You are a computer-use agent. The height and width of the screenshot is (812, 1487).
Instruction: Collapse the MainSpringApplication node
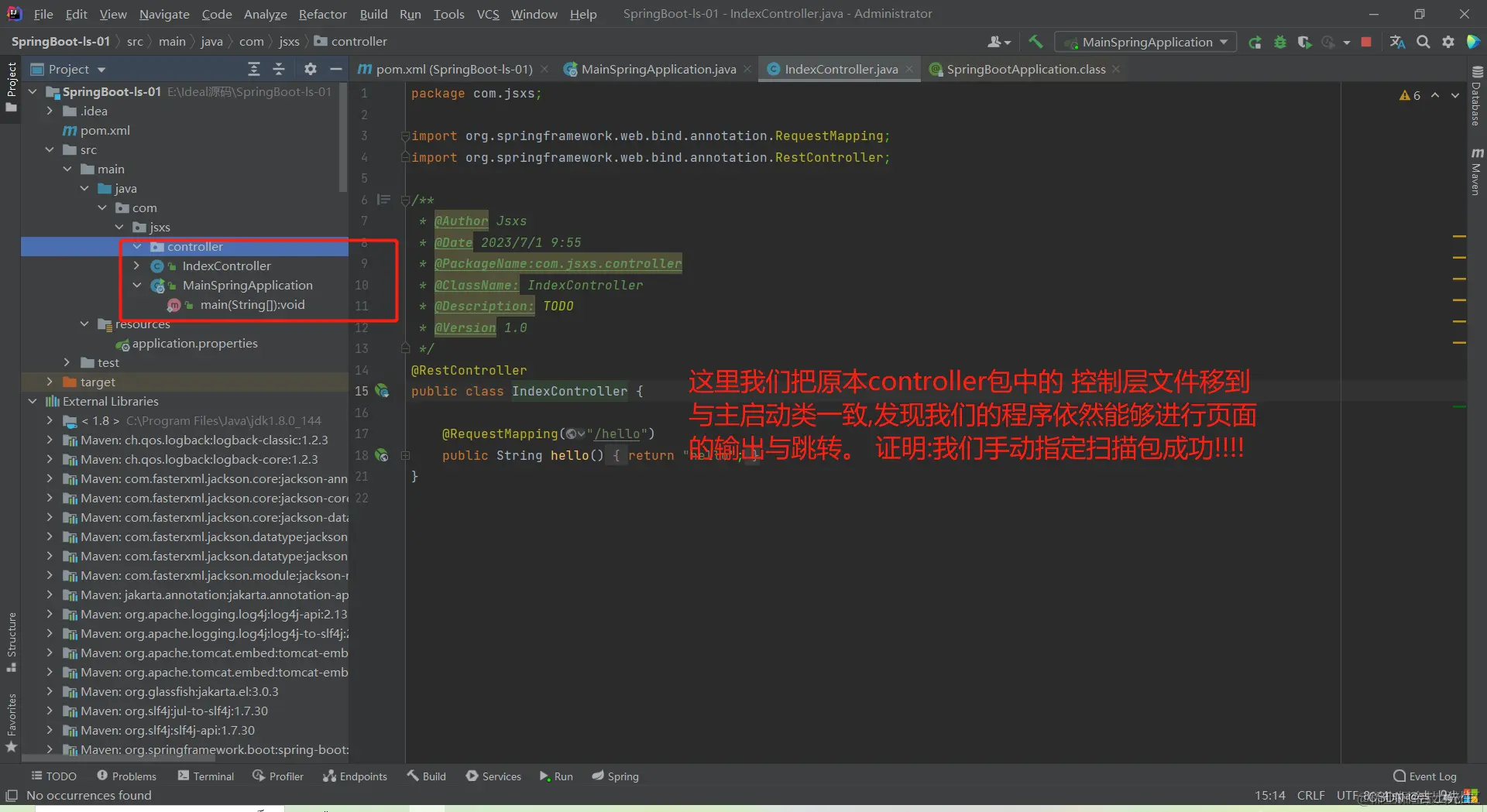pos(137,285)
